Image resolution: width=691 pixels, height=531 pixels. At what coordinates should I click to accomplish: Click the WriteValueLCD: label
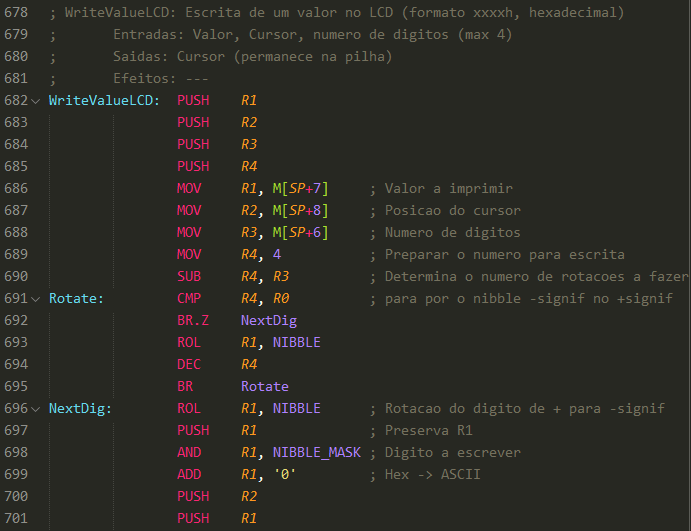pos(104,100)
